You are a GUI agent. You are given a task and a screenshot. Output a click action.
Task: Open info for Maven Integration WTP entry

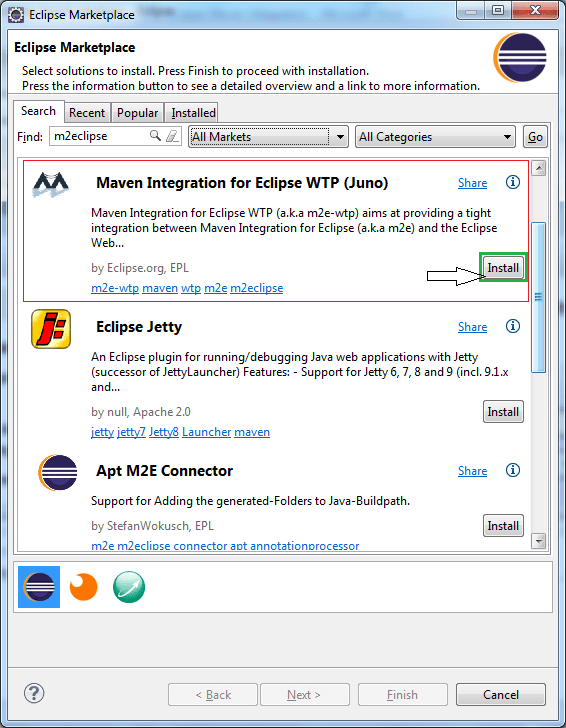tap(513, 182)
